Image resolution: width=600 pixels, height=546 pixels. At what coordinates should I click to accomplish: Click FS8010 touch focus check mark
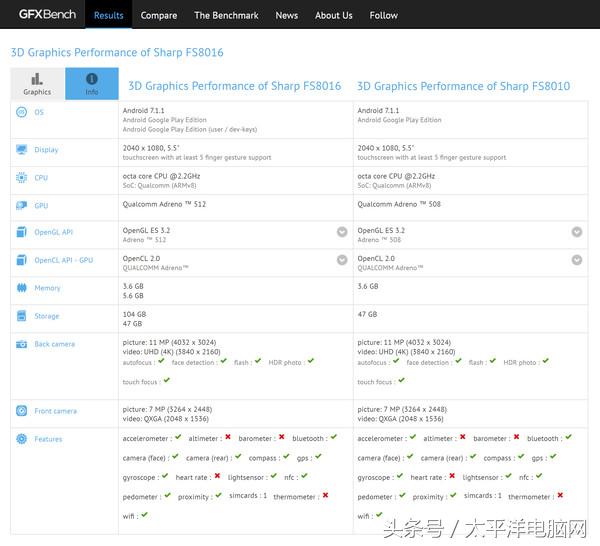(x=401, y=380)
